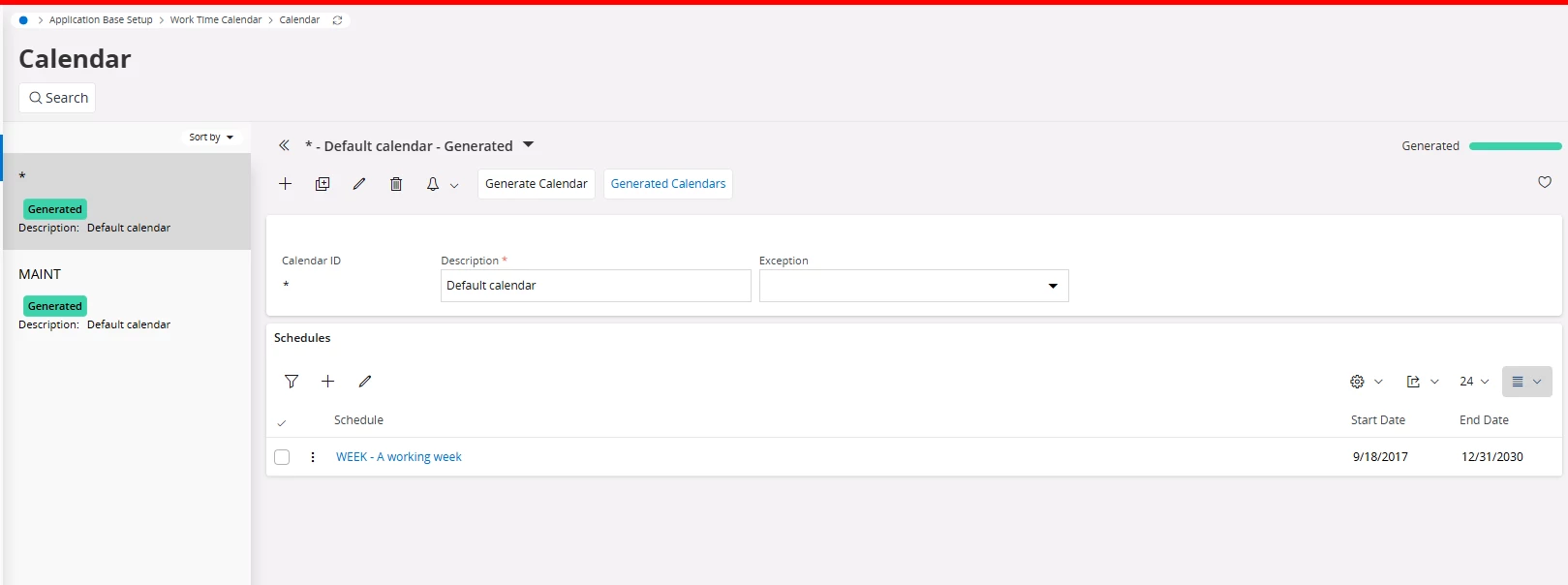Click Calendar ID value asterisk
The height and width of the screenshot is (585, 1568).
click(286, 286)
